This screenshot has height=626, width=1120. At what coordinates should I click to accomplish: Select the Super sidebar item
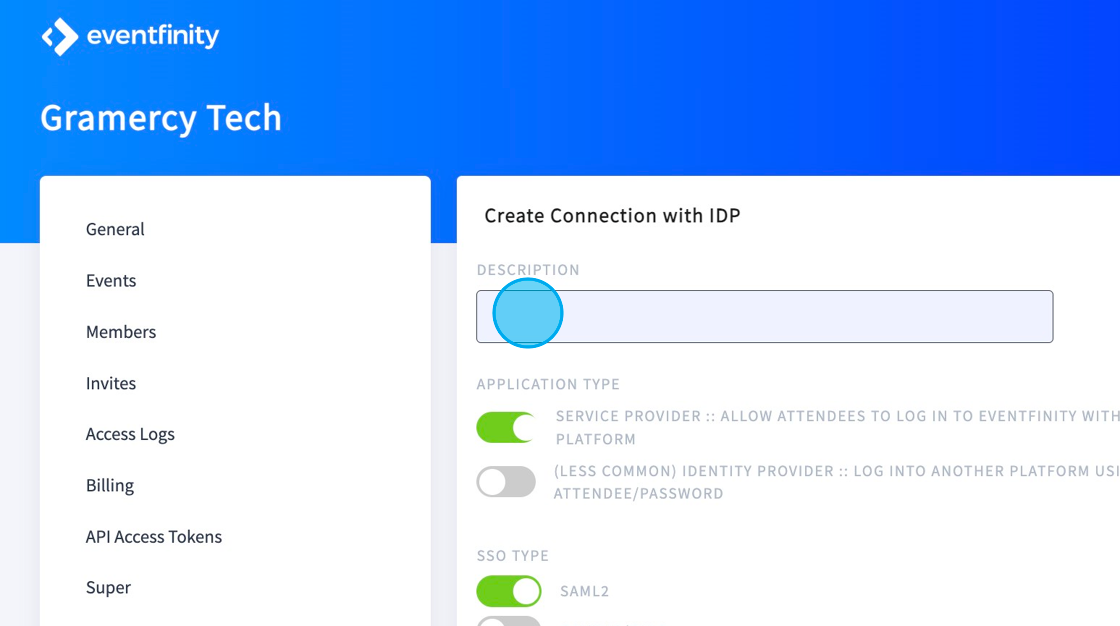pos(109,588)
